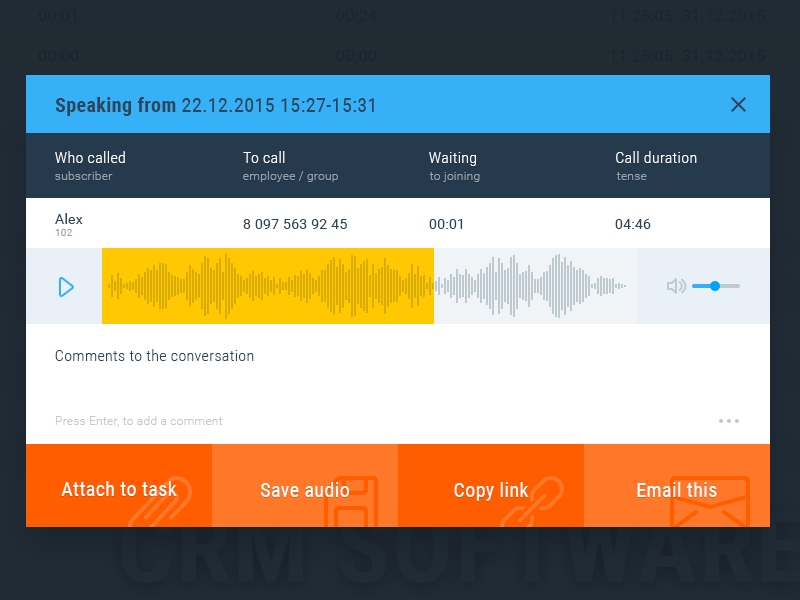Click the Waiting column header

453,158
